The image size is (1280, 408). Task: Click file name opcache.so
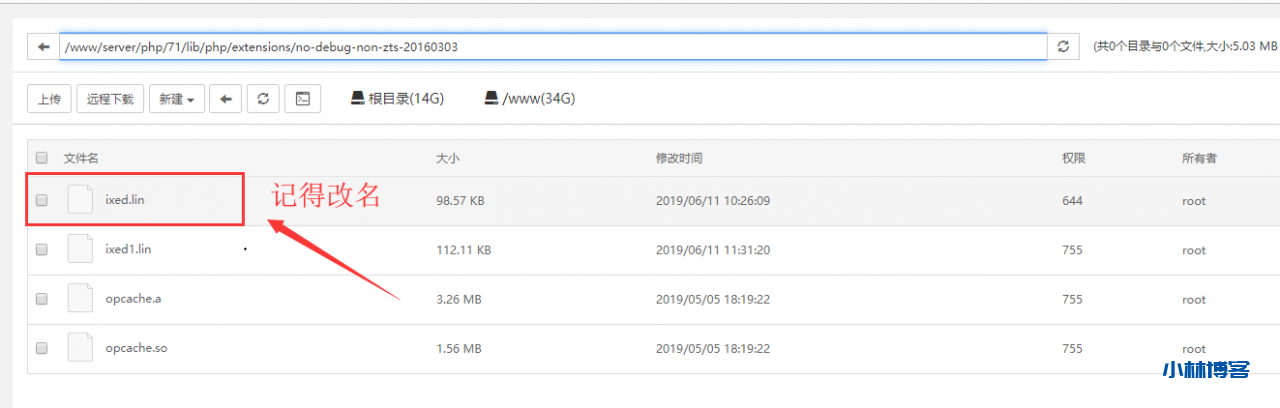(x=136, y=348)
